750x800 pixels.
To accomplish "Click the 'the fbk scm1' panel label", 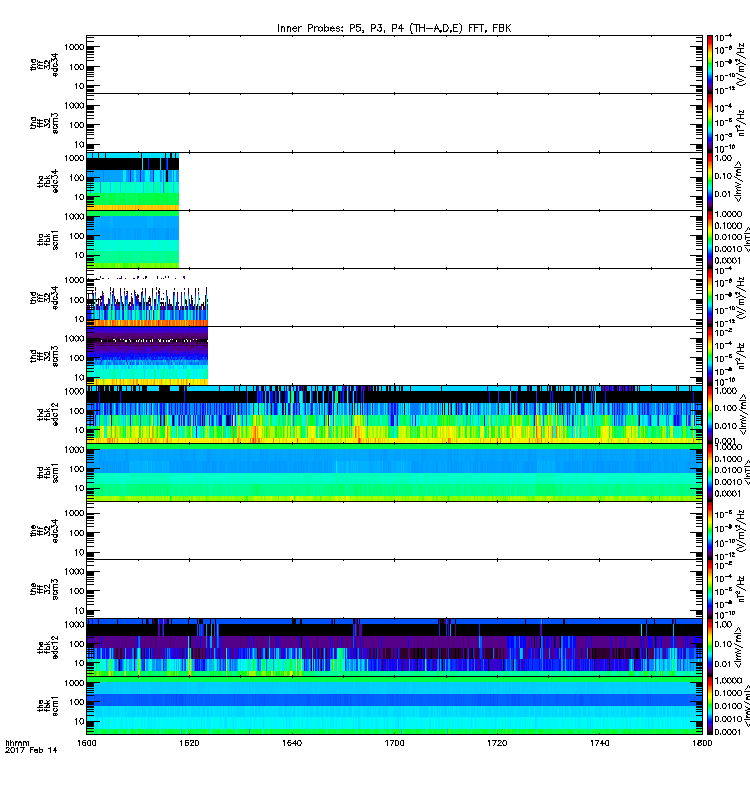I will click(48, 706).
